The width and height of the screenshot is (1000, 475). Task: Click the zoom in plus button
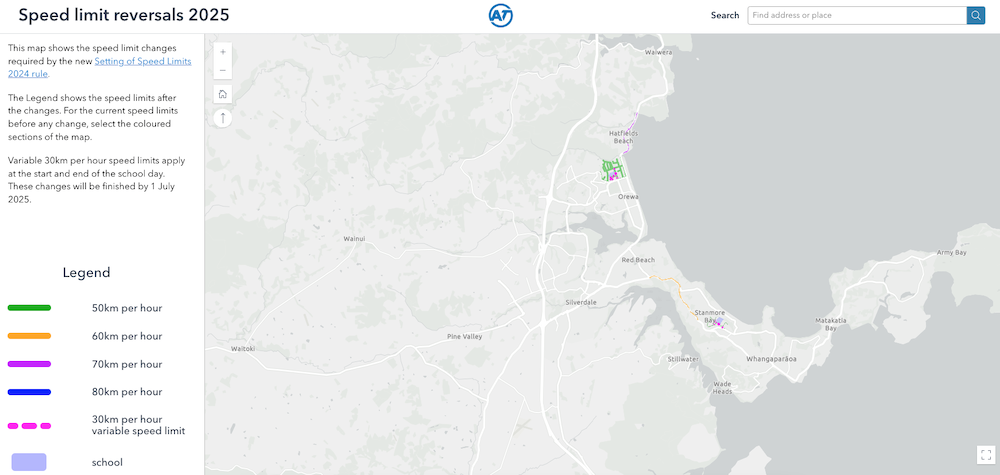click(x=223, y=51)
